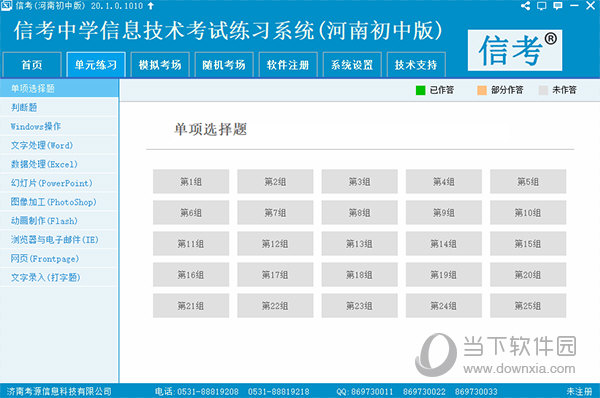Select the 第9组 button
600x398 pixels.
tap(443, 212)
